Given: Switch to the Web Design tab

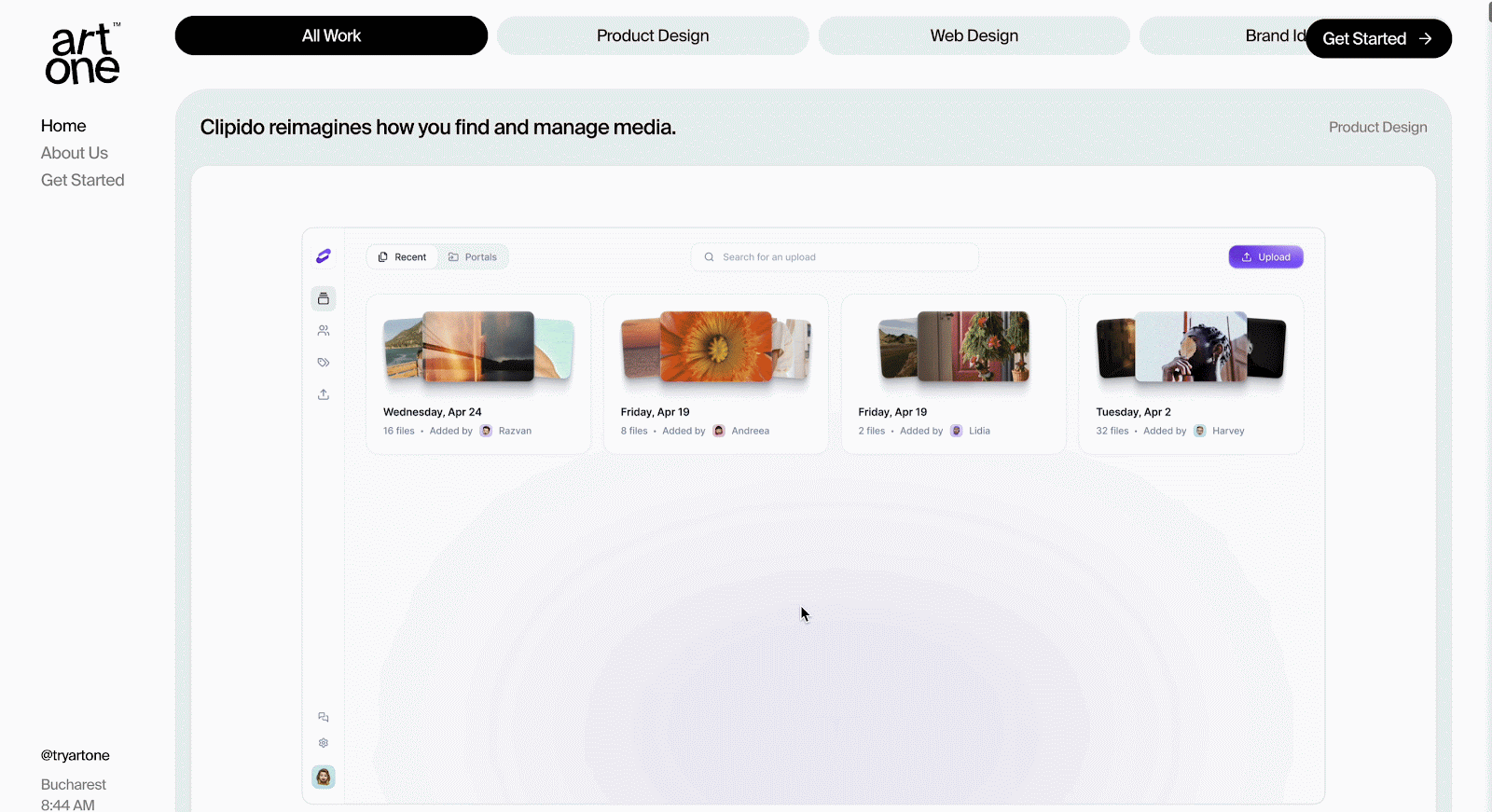Looking at the screenshot, I should [x=974, y=35].
